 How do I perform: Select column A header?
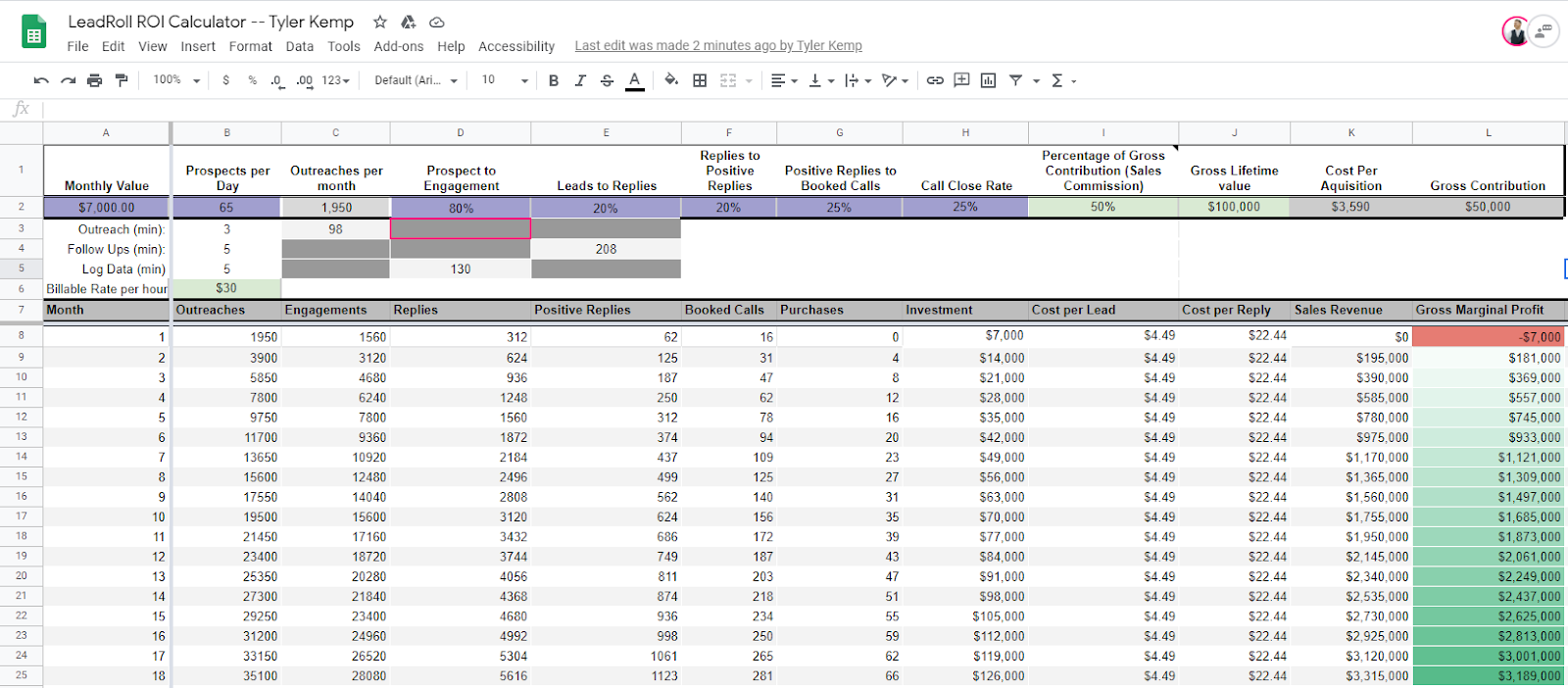point(106,132)
